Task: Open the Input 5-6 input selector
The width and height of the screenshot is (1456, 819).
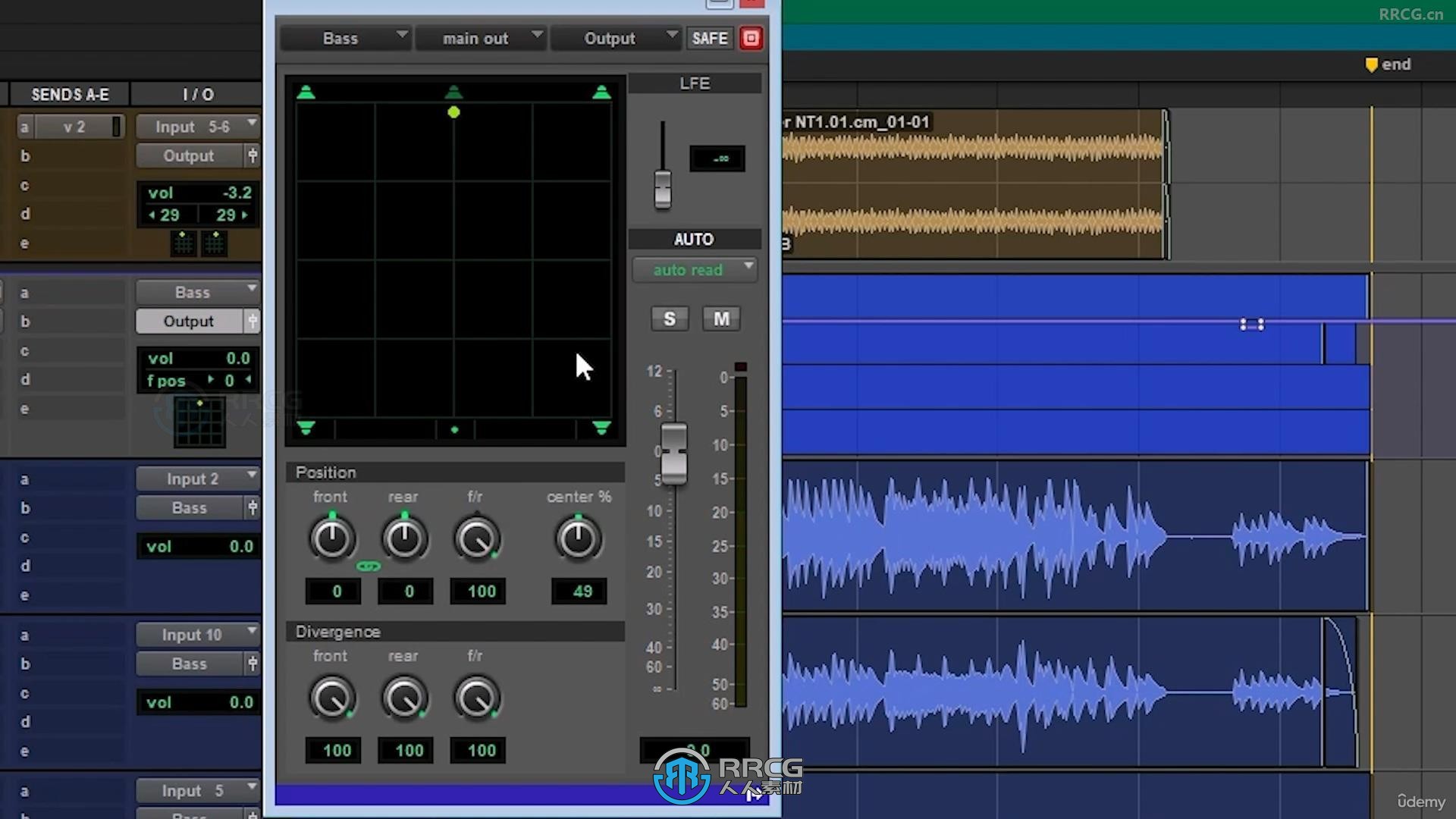Action: pyautogui.click(x=198, y=127)
